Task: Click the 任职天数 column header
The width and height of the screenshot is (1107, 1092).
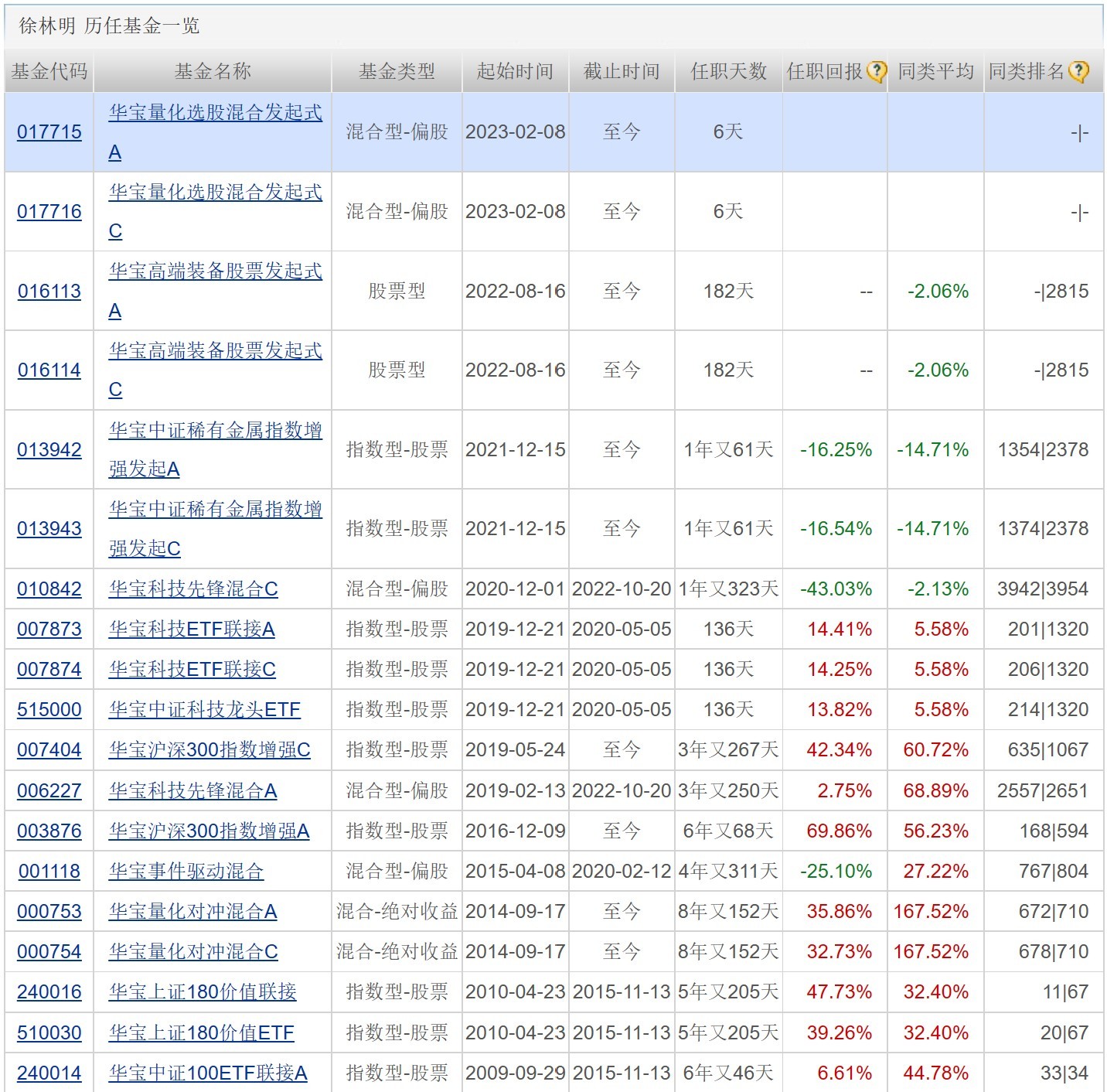Action: point(728,72)
